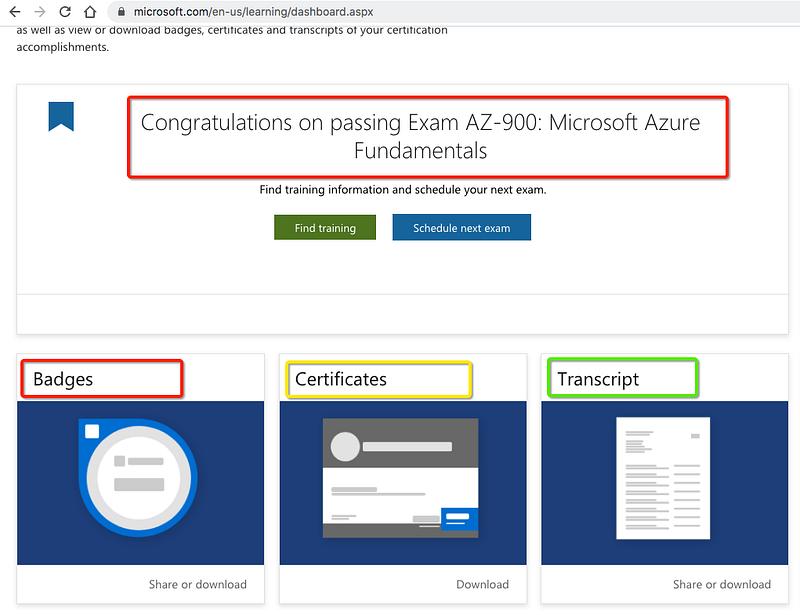Open the Transcript card heading
This screenshot has width=800, height=615.
tap(598, 379)
